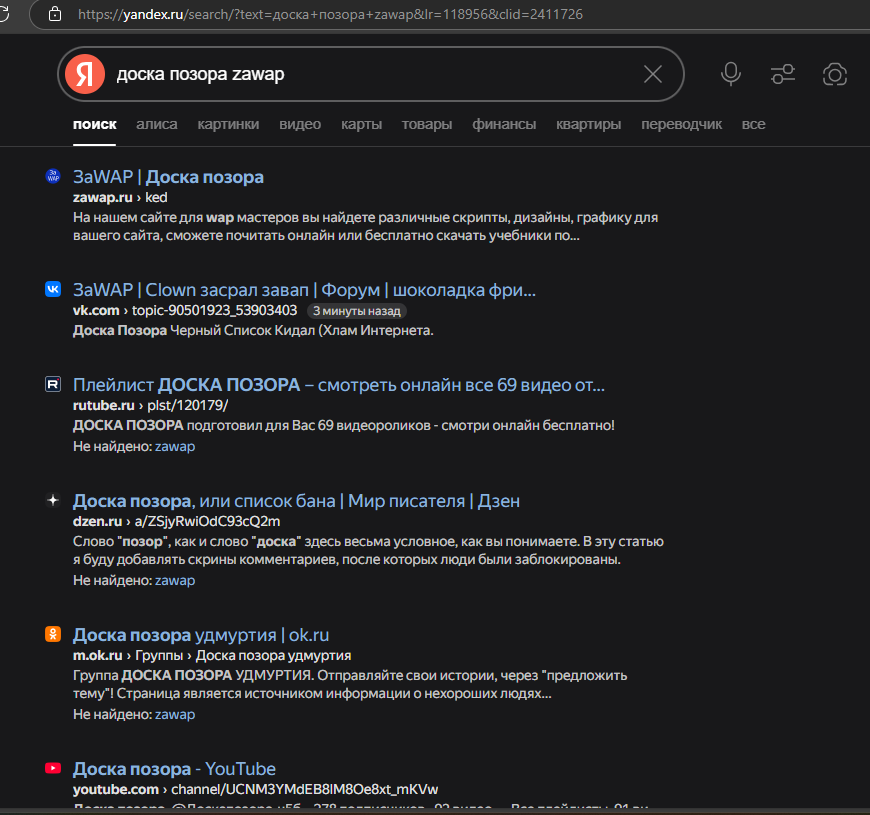Click the 'zawap.ru › ked' breadcrumb
Screen dimensions: 870x815
point(120,198)
